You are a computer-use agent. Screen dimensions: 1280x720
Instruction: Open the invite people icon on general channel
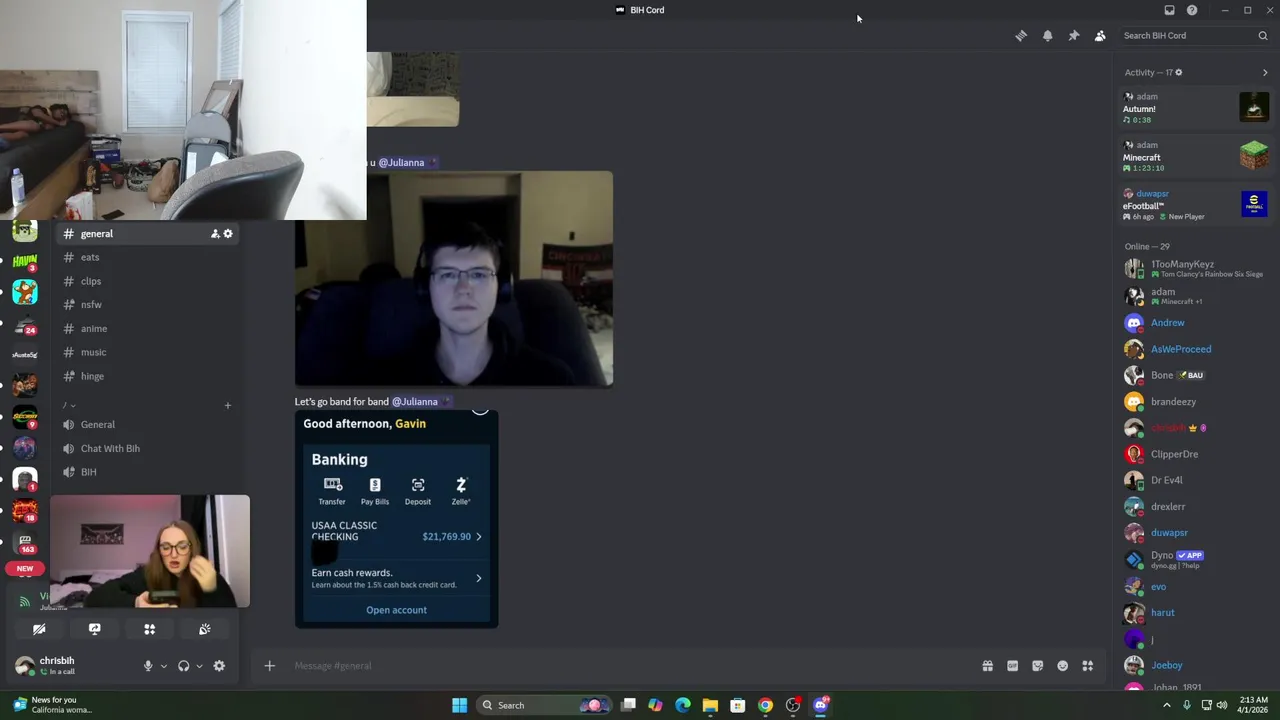[214, 234]
